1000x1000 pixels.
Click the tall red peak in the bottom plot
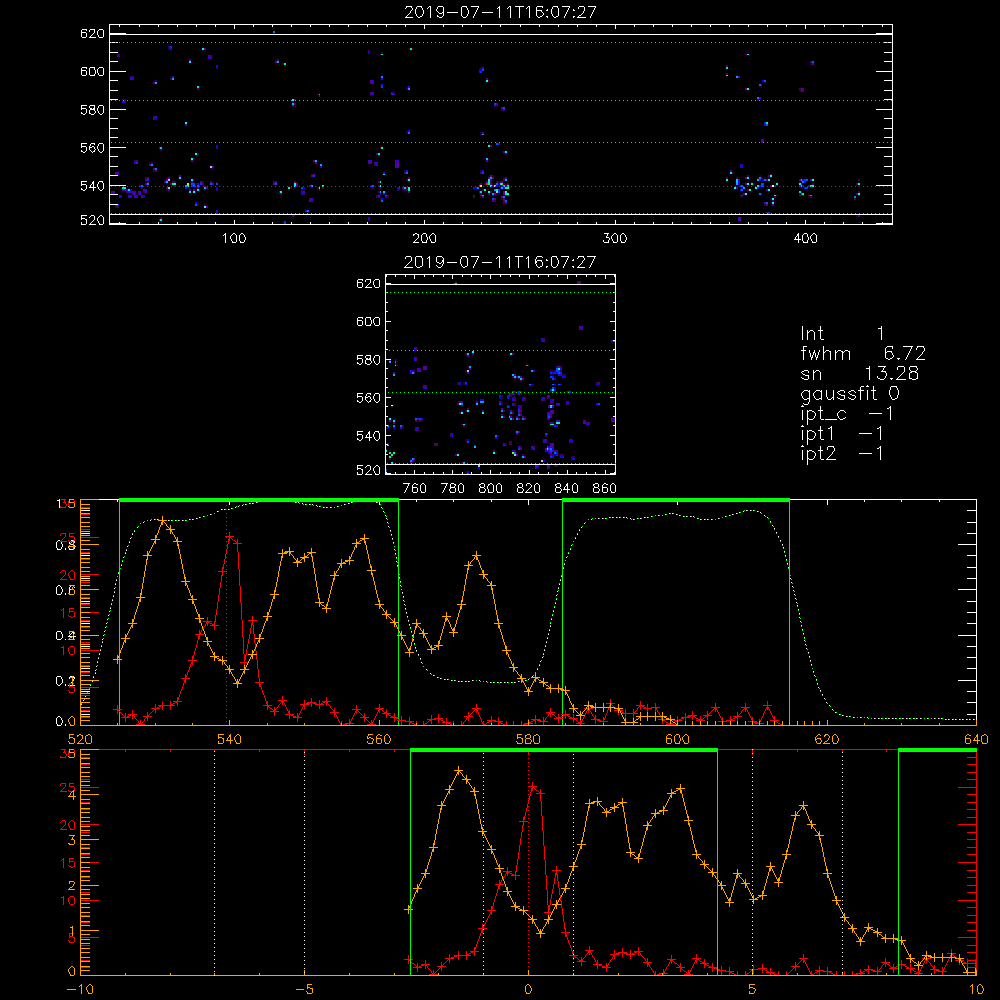click(x=533, y=788)
